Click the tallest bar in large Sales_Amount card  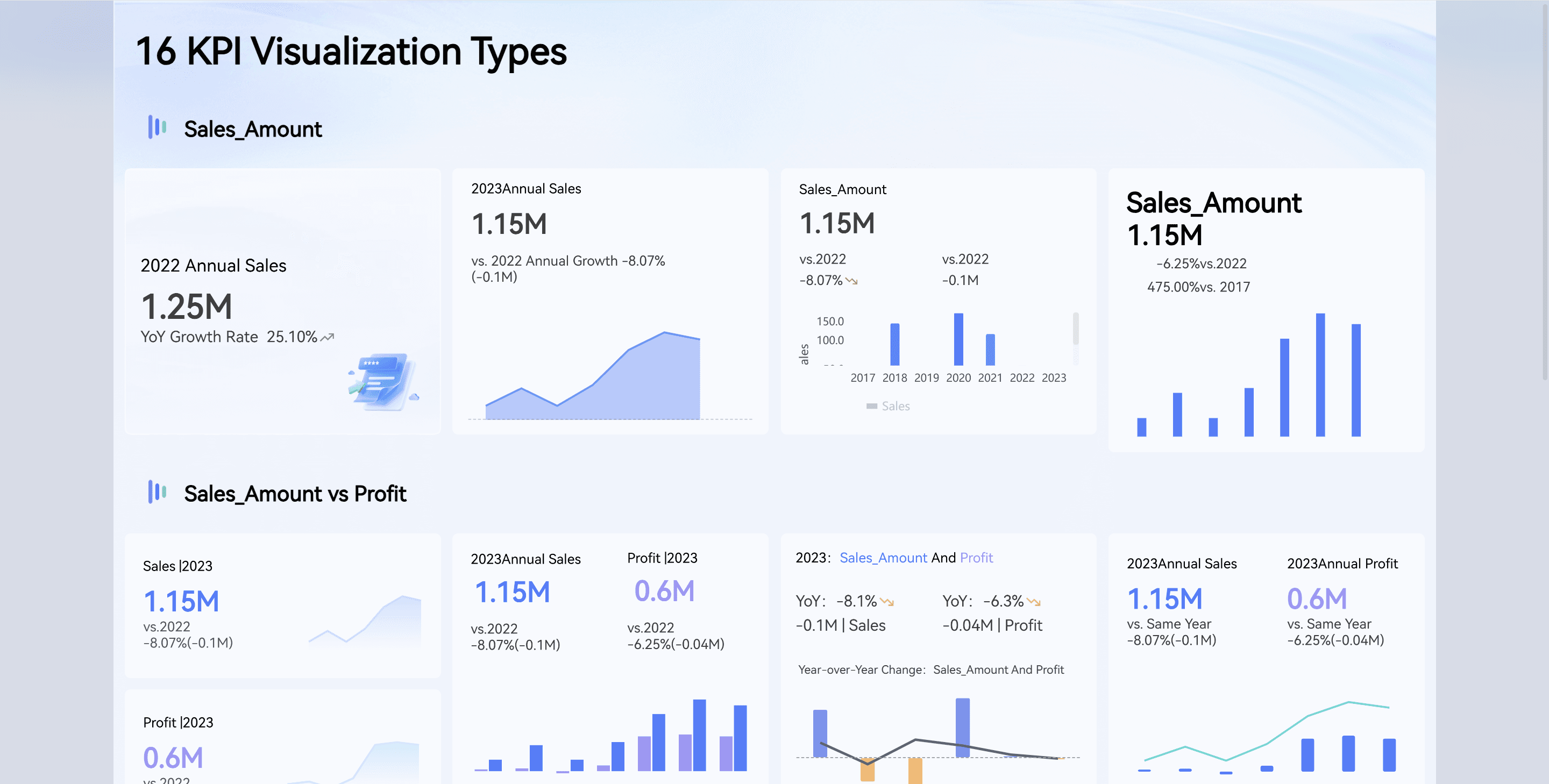[x=1320, y=375]
